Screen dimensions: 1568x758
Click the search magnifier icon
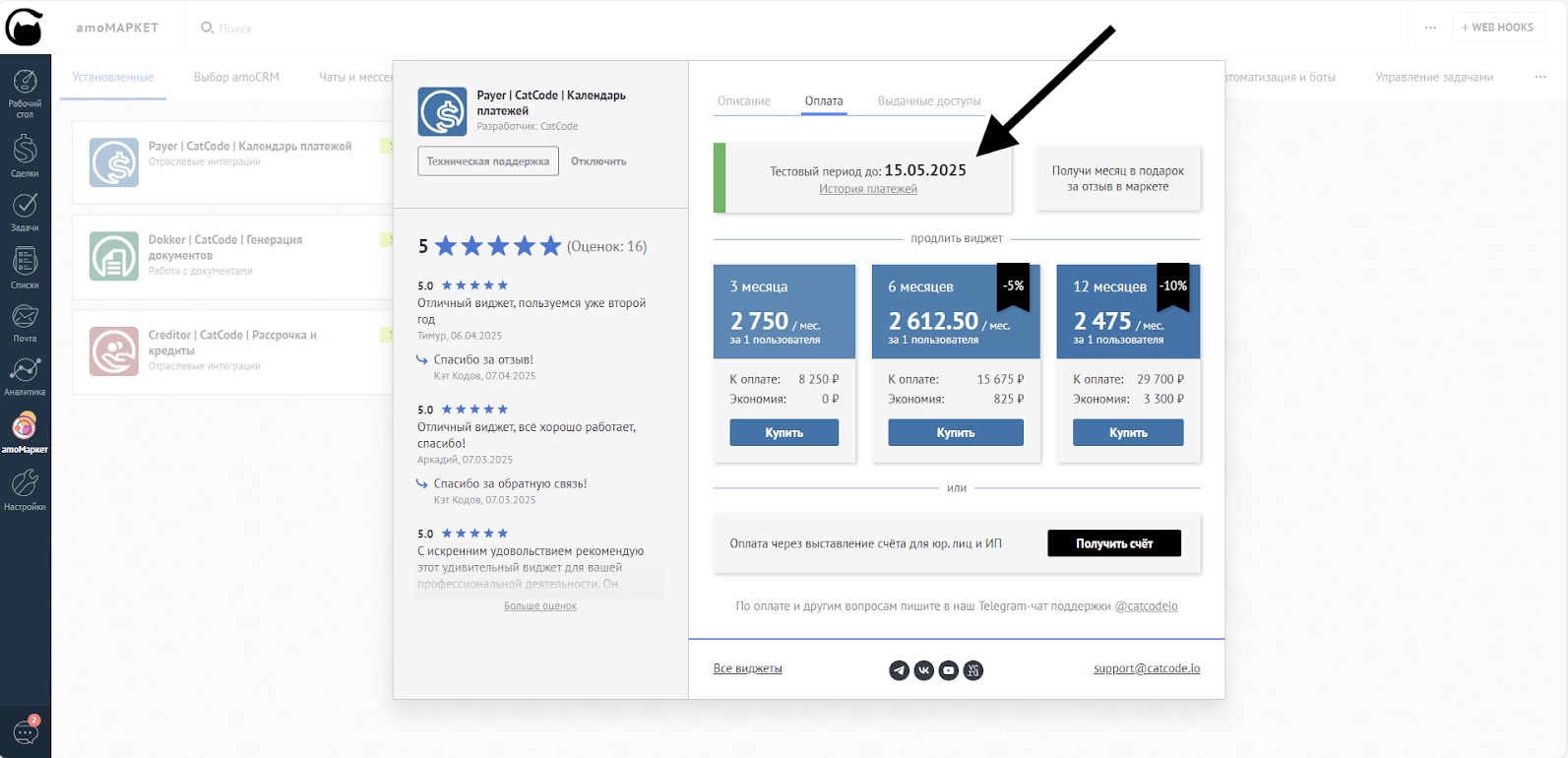pos(207,28)
